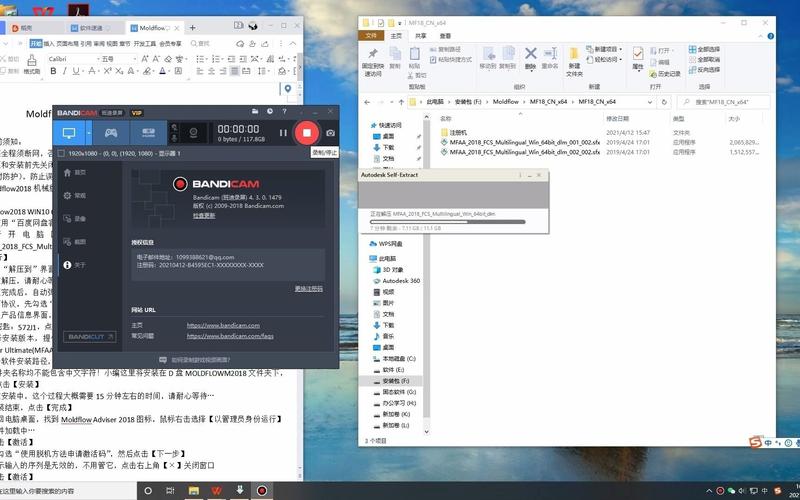
Task: Open https://www.bandicam.com/faqs link
Action: coord(230,336)
